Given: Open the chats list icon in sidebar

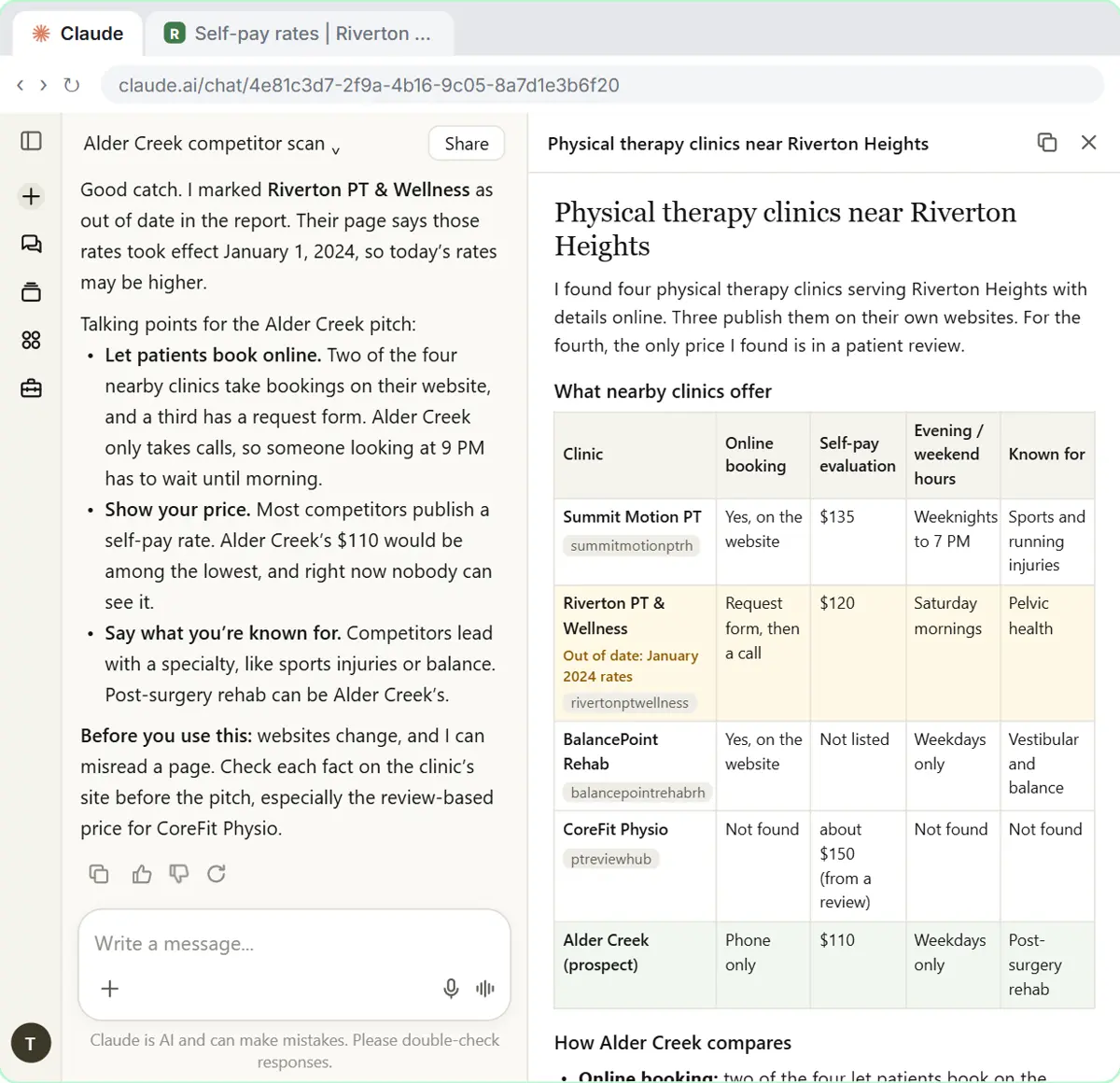Looking at the screenshot, I should [31, 244].
